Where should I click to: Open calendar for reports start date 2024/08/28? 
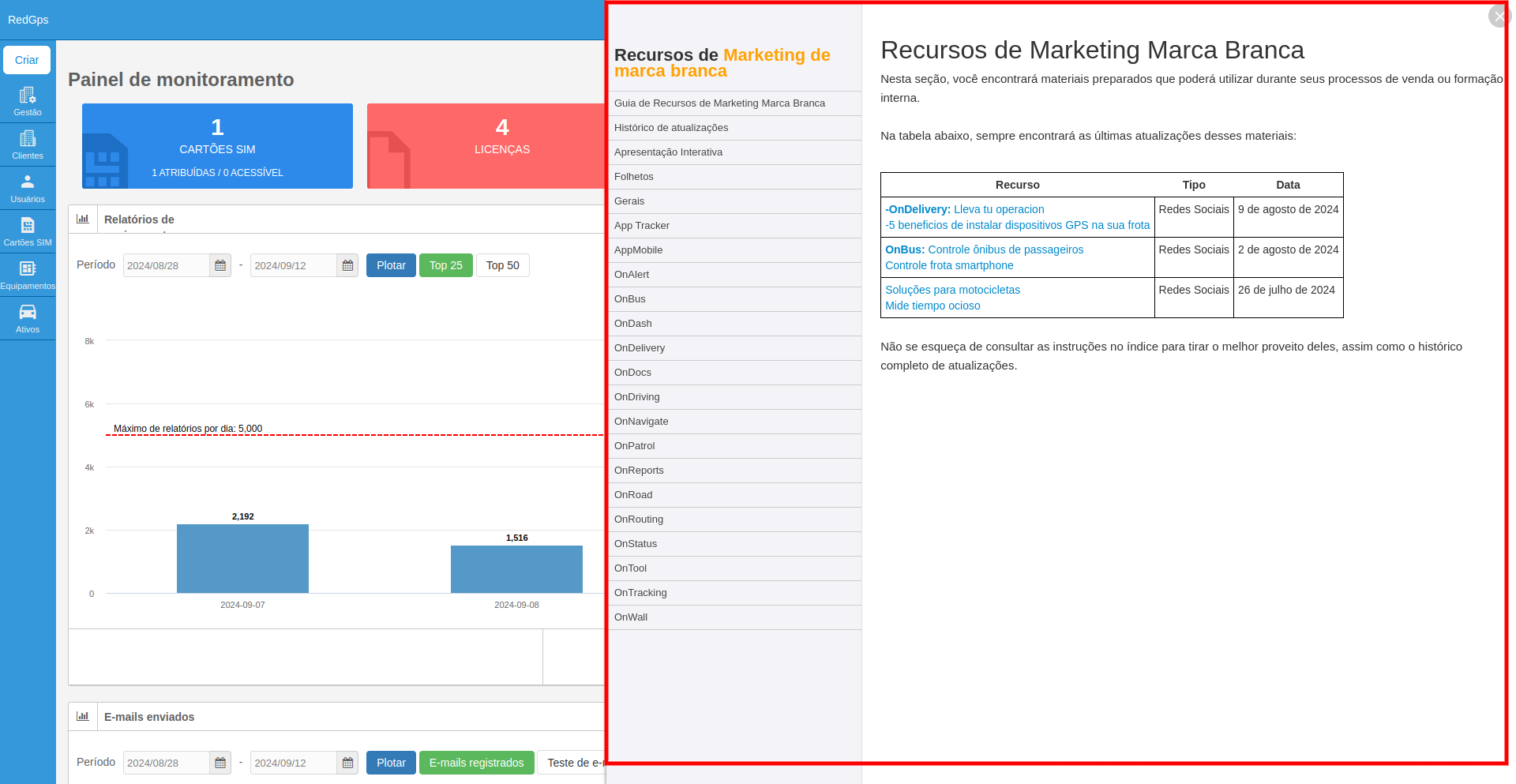click(x=220, y=265)
